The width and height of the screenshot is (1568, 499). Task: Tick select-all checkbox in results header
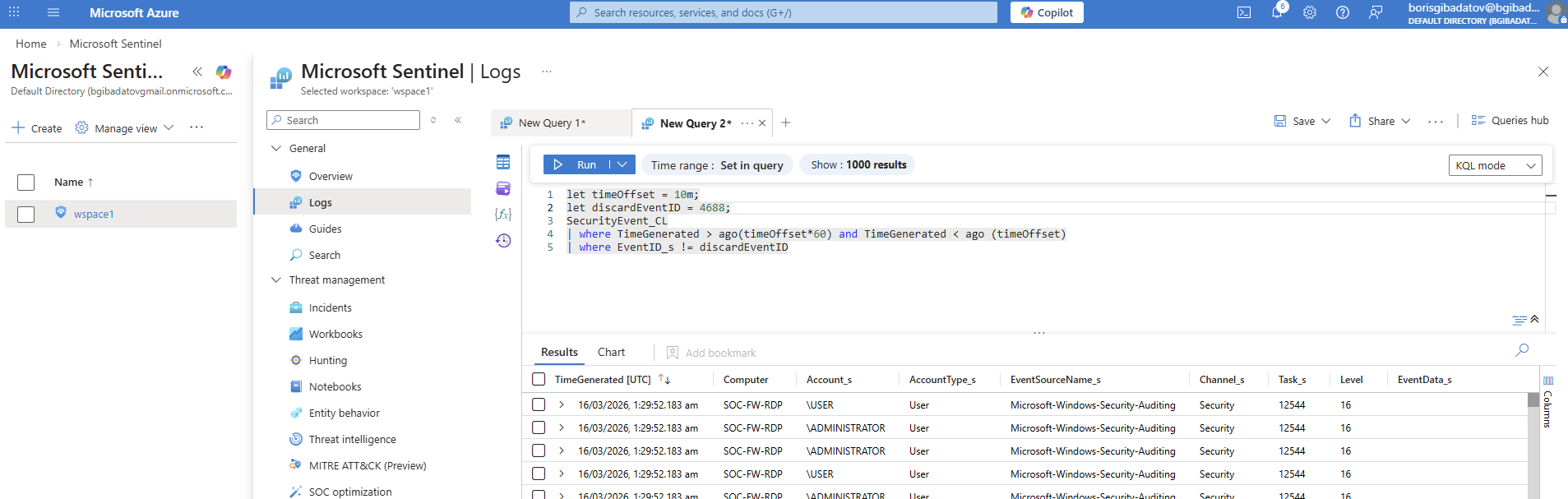pyautogui.click(x=539, y=379)
